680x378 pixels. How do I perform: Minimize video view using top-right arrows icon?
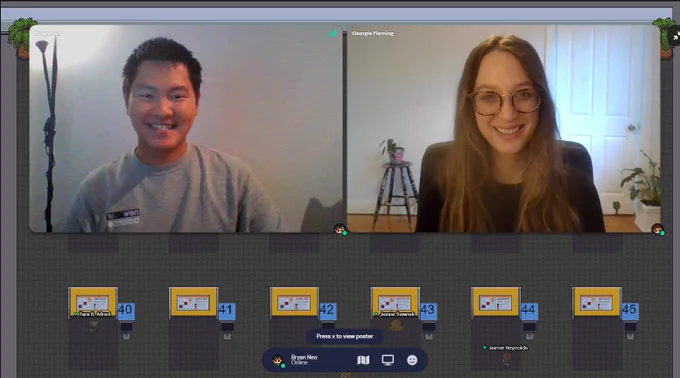[675, 36]
